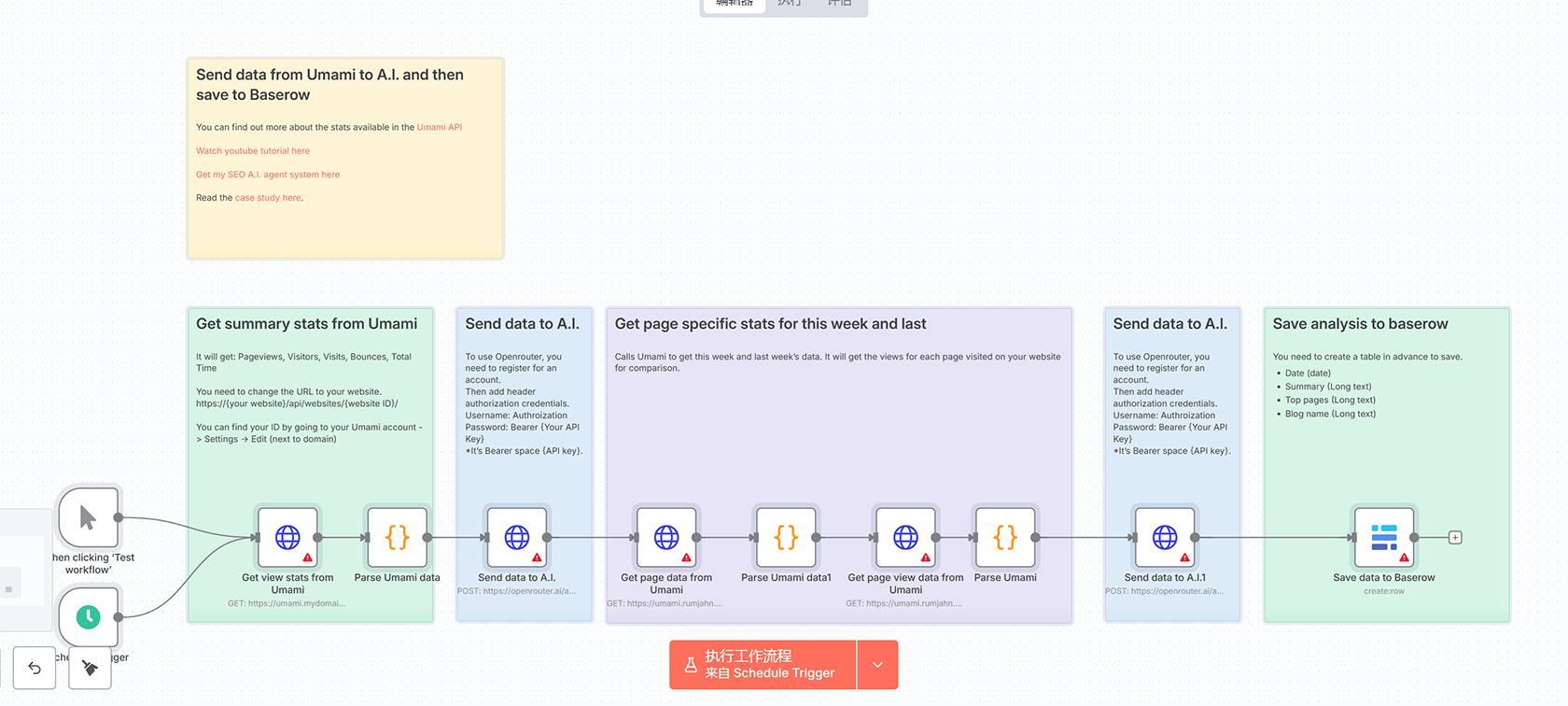This screenshot has width=1568, height=706.
Task: Select the 'Parse Umami data1' code node
Action: tap(786, 537)
